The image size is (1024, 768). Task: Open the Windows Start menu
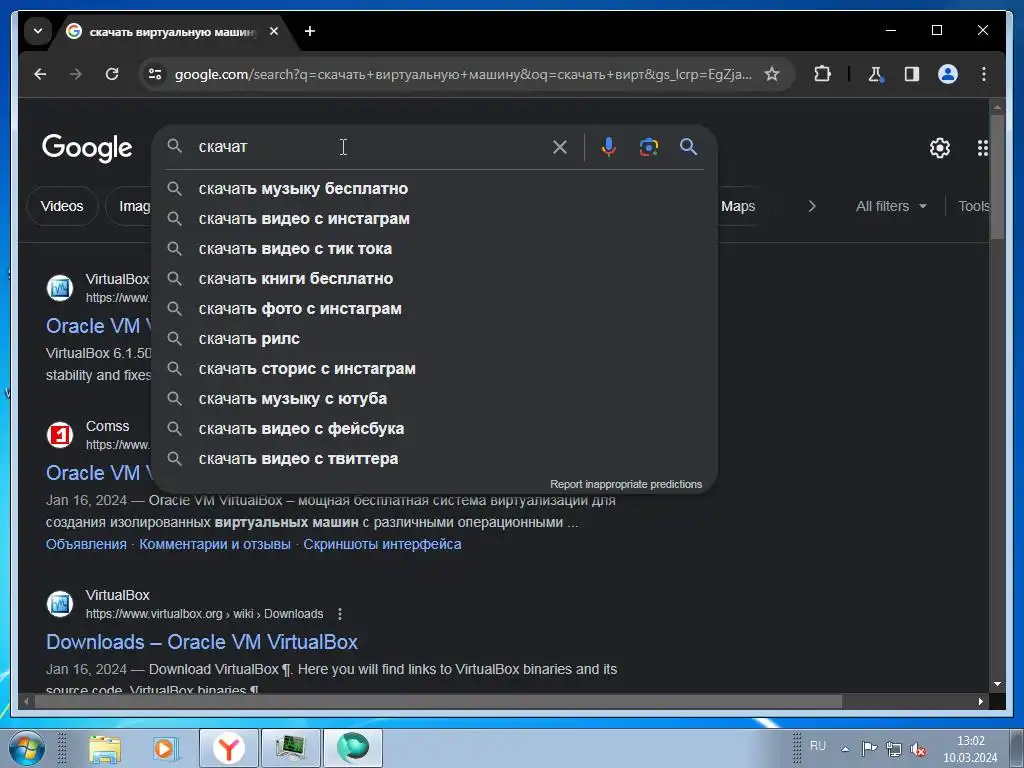click(x=27, y=748)
